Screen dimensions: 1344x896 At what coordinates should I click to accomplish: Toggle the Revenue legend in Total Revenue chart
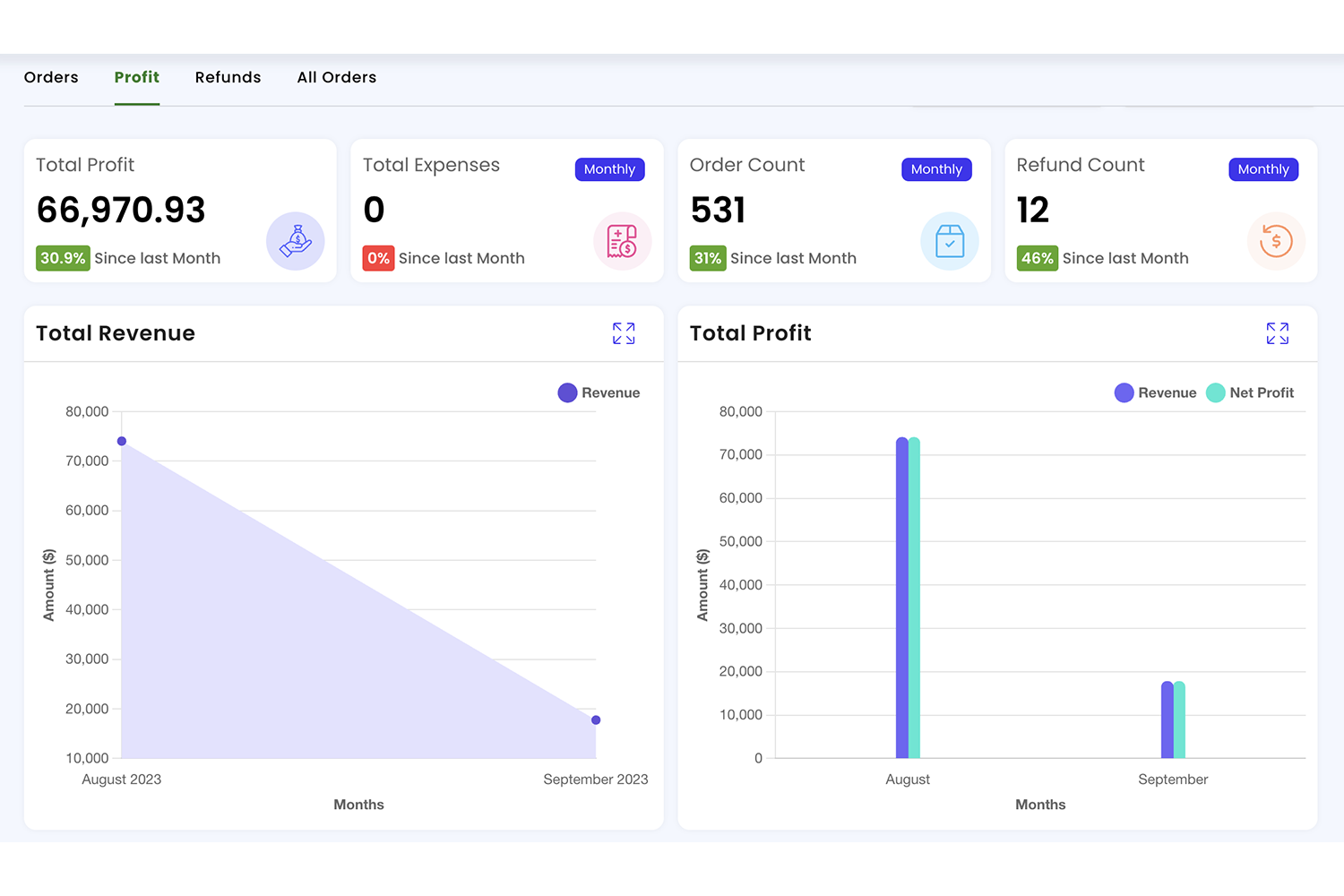click(x=599, y=392)
